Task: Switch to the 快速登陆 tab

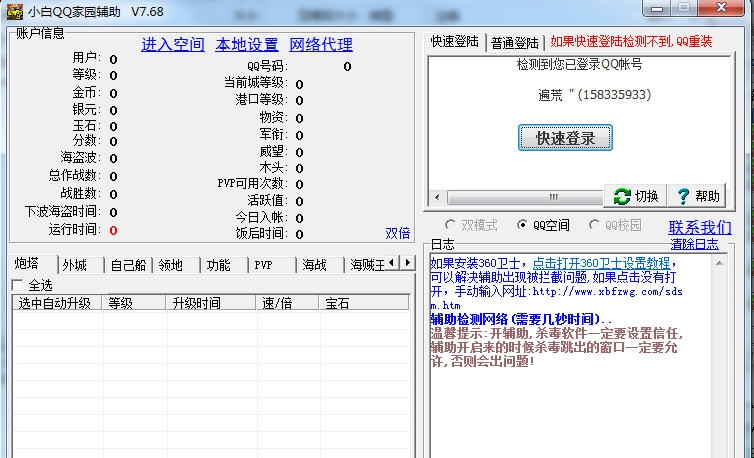Action: [x=454, y=41]
